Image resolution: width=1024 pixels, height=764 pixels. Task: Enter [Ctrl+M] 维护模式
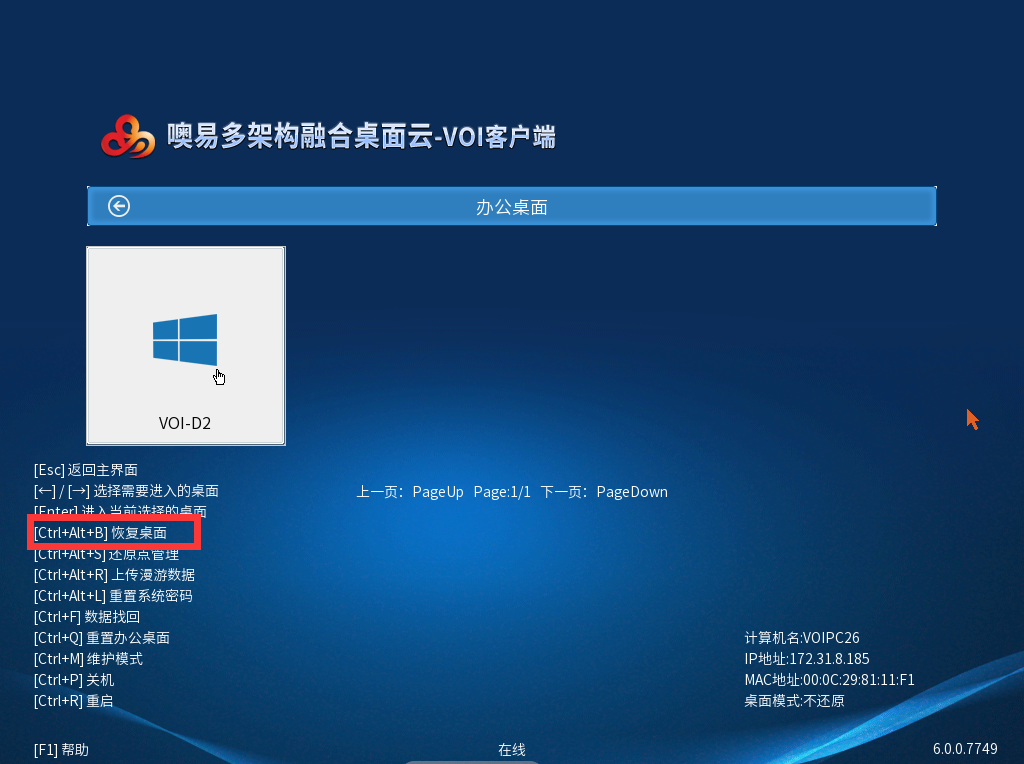[x=88, y=659]
